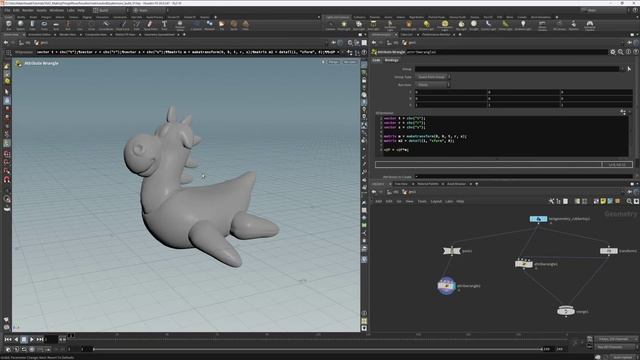Toggle real-time playback on the playbar
This screenshot has height=360, width=640.
pos(8,349)
